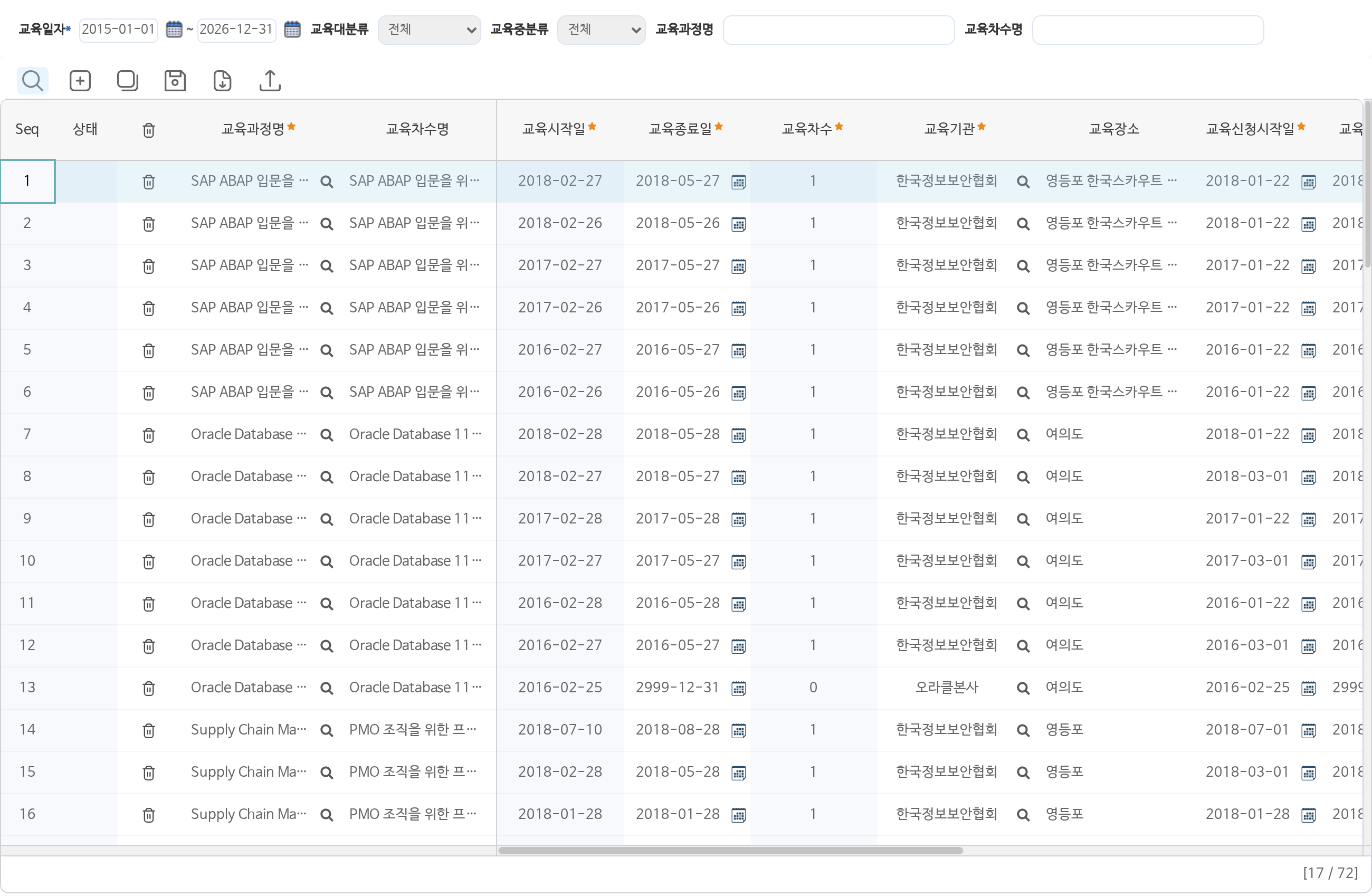Click 교육차수명 column header in table
Image resolution: width=1372 pixels, height=896 pixels.
tap(417, 129)
